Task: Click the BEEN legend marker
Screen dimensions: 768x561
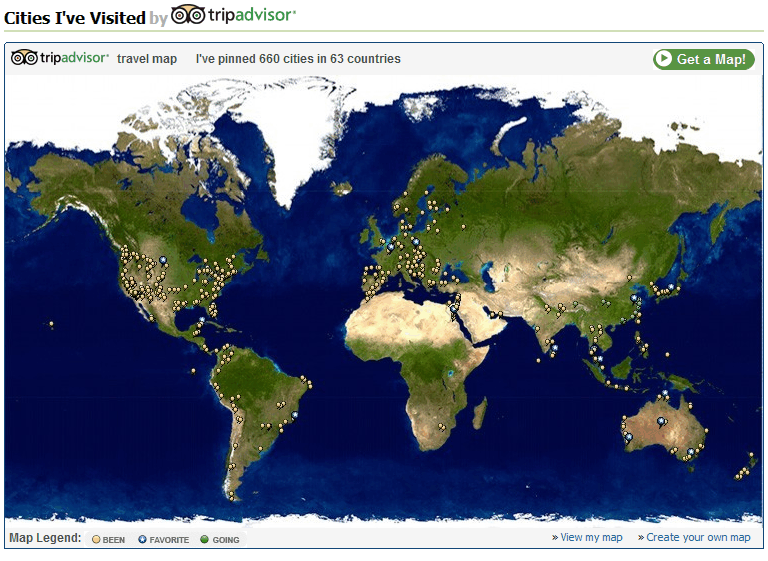Action: click(96, 539)
